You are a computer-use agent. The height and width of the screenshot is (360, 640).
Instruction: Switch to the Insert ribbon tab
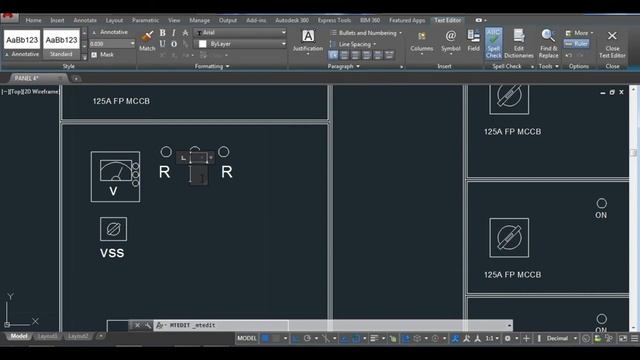click(x=57, y=20)
